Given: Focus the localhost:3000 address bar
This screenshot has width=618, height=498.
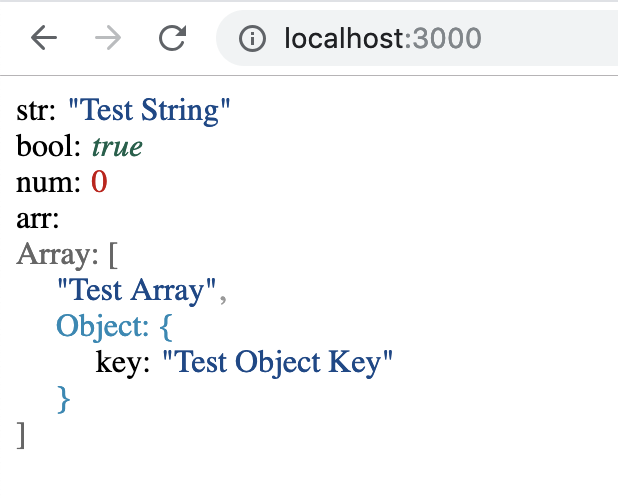Looking at the screenshot, I should [x=420, y=39].
